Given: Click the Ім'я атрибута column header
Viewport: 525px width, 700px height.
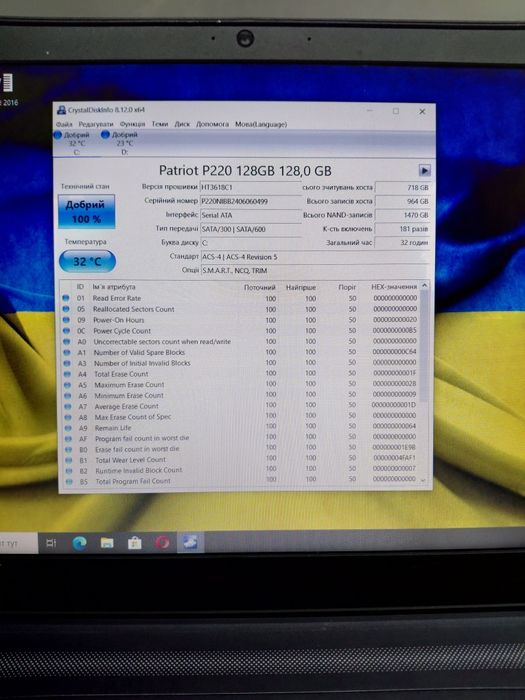Looking at the screenshot, I should pos(114,287).
